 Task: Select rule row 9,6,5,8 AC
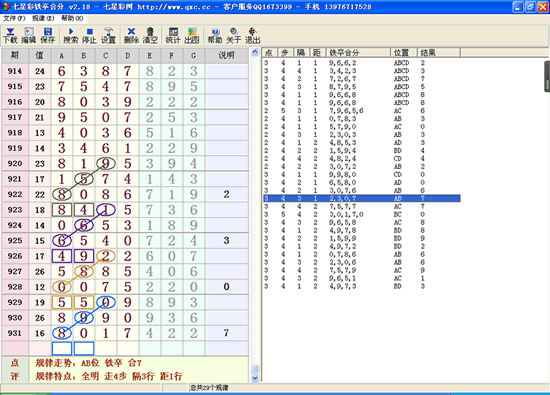(362, 222)
